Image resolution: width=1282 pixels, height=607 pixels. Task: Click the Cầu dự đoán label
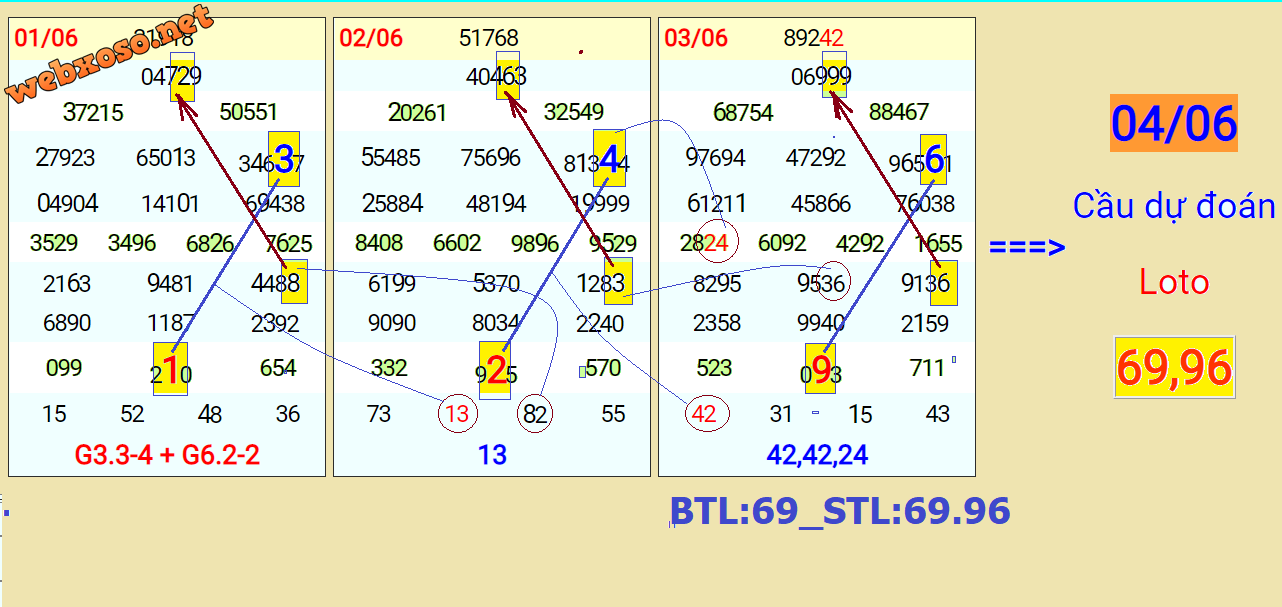click(1174, 207)
